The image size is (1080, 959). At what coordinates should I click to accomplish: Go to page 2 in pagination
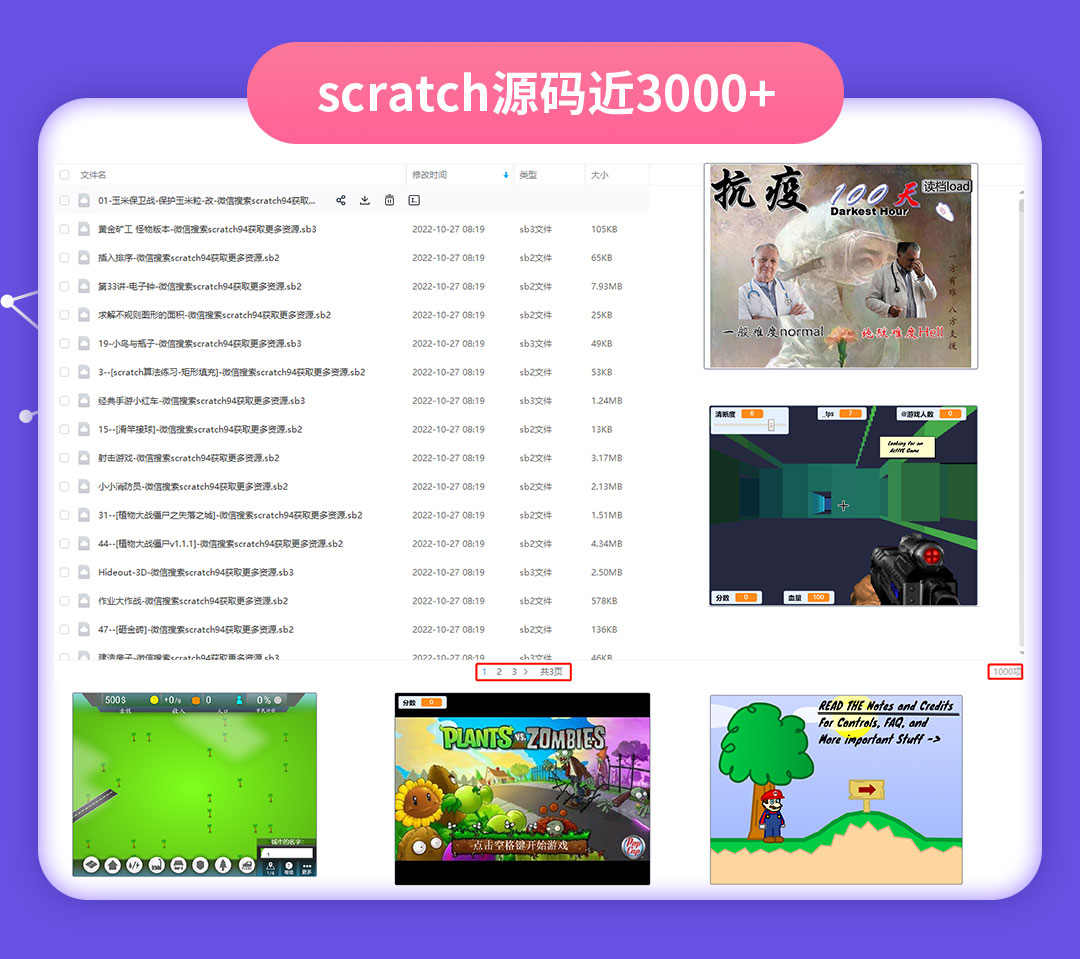point(499,672)
